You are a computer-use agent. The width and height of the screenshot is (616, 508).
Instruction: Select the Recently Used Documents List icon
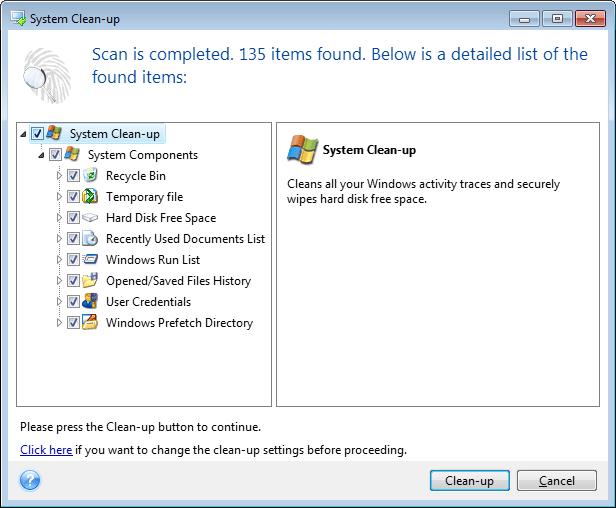point(90,239)
